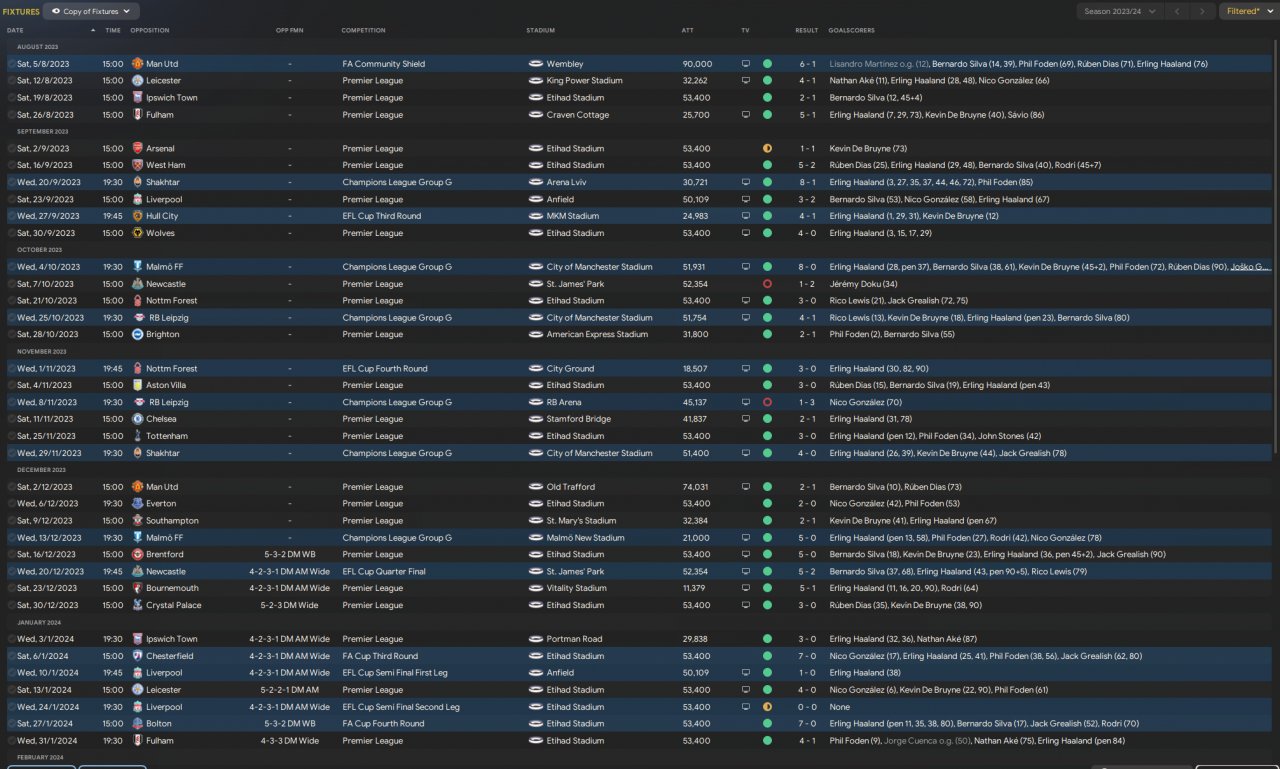Screen dimensions: 1280x769
Task: Click the 90,000 attendance value
Action: [x=698, y=64]
